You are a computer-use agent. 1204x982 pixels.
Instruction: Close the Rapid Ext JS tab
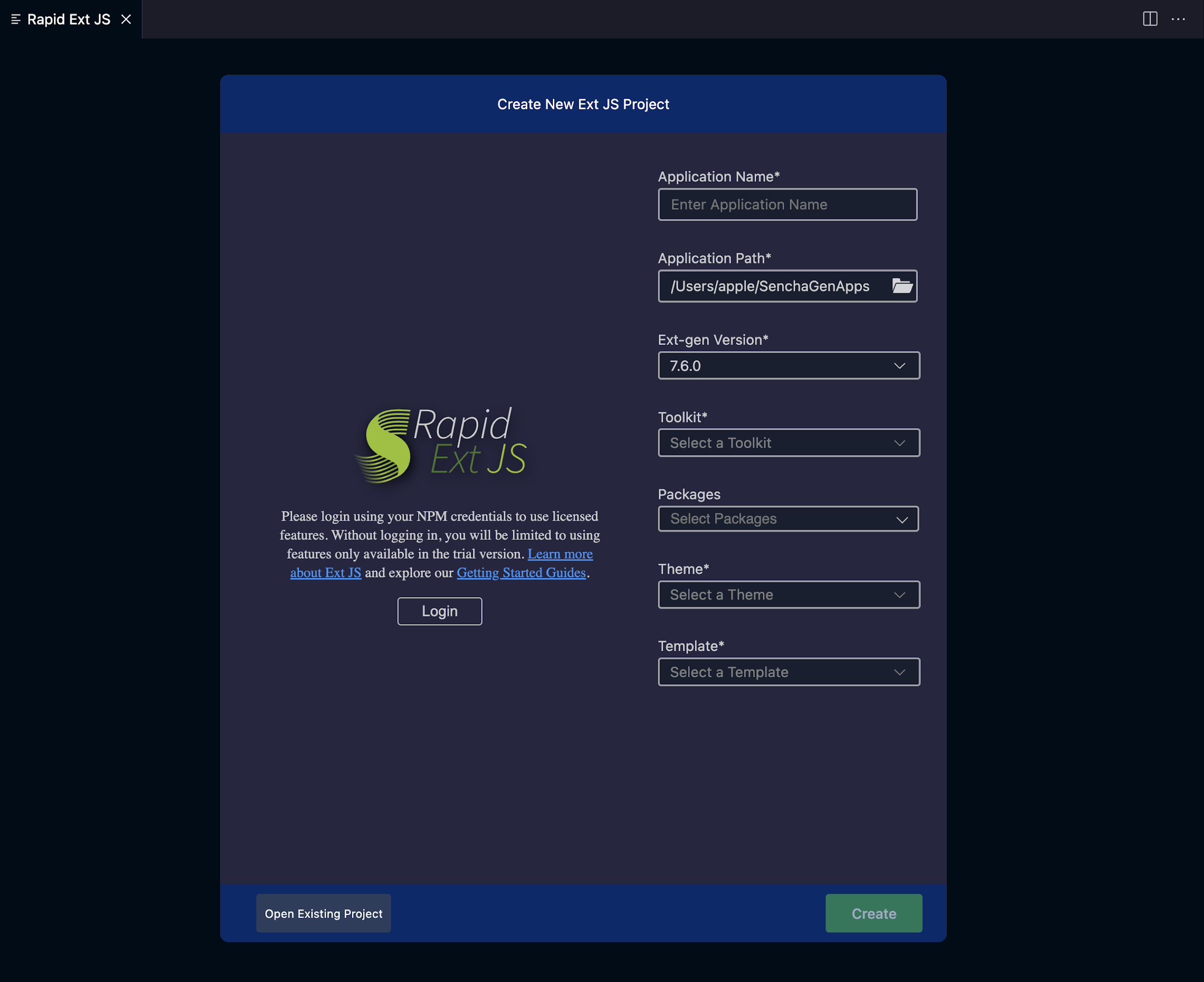click(126, 19)
